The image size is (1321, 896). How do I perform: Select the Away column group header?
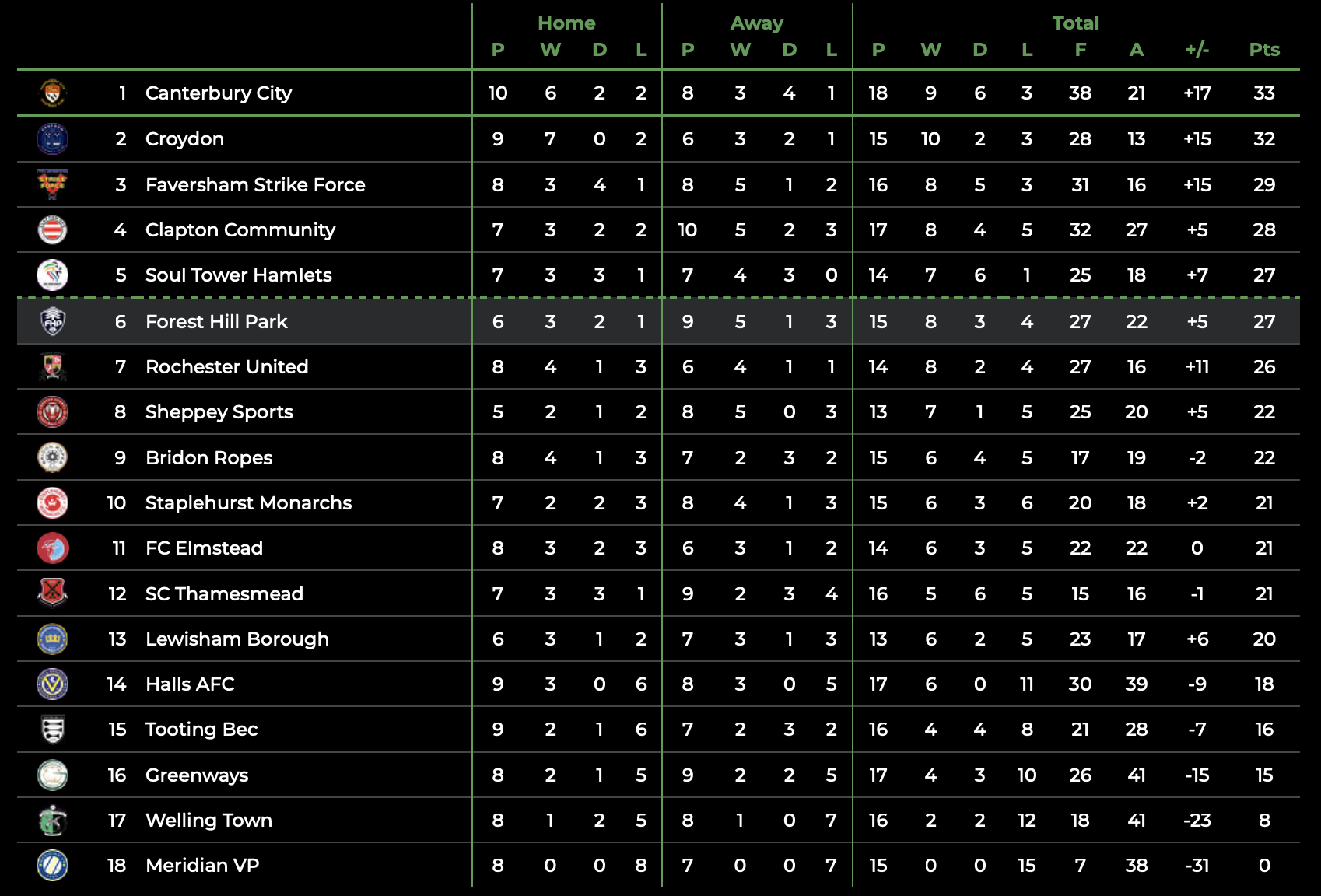757,23
